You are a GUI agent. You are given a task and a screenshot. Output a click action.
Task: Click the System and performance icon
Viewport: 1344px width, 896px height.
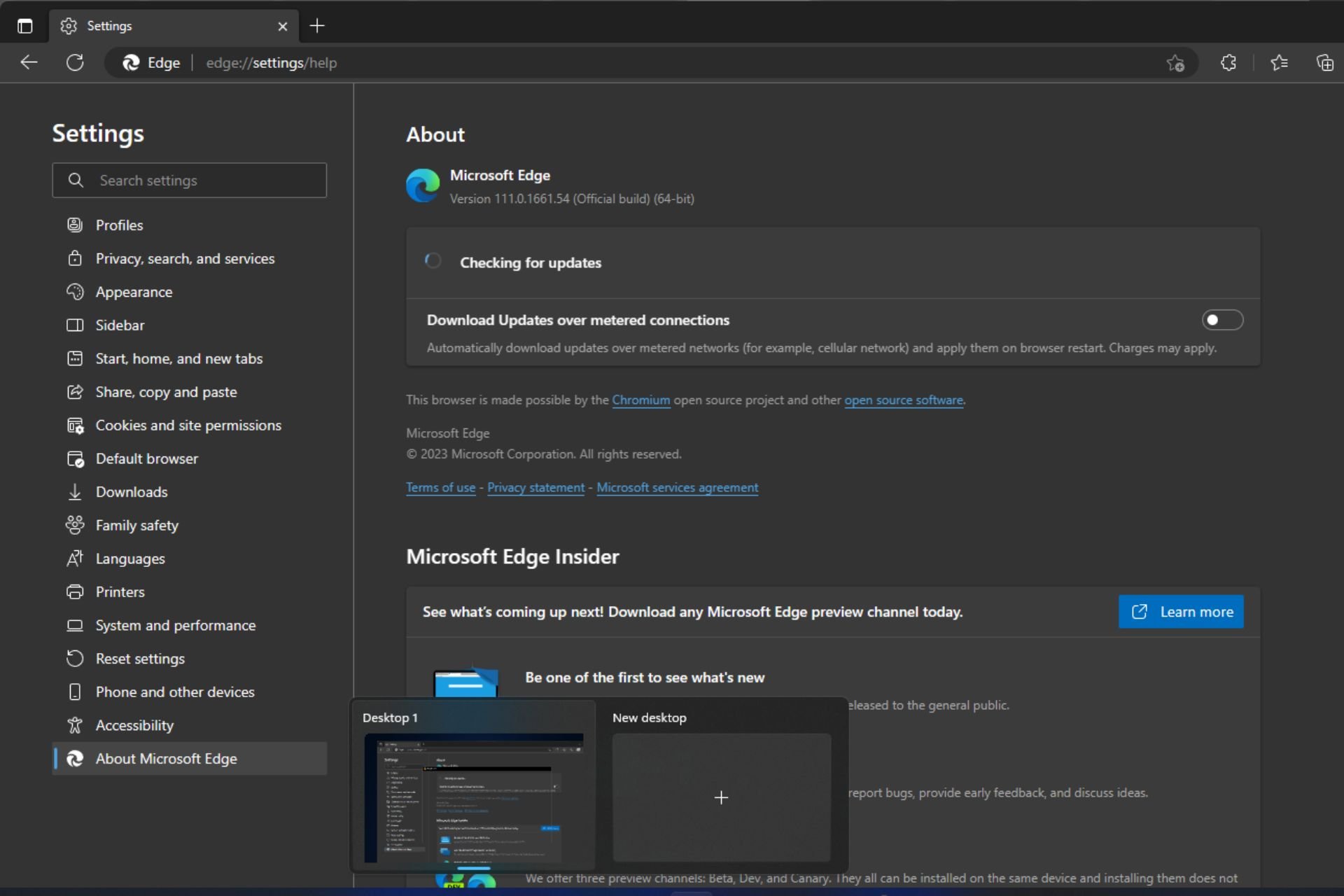[75, 625]
